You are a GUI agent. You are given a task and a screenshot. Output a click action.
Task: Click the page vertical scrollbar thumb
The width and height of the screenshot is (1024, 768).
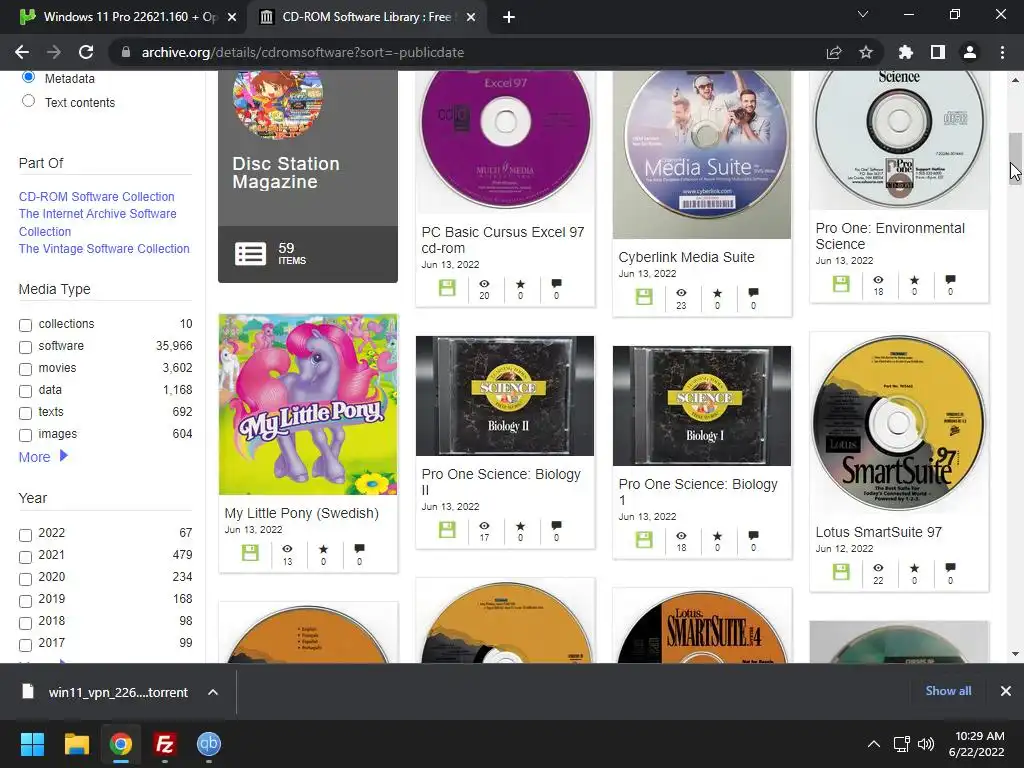[x=1015, y=159]
